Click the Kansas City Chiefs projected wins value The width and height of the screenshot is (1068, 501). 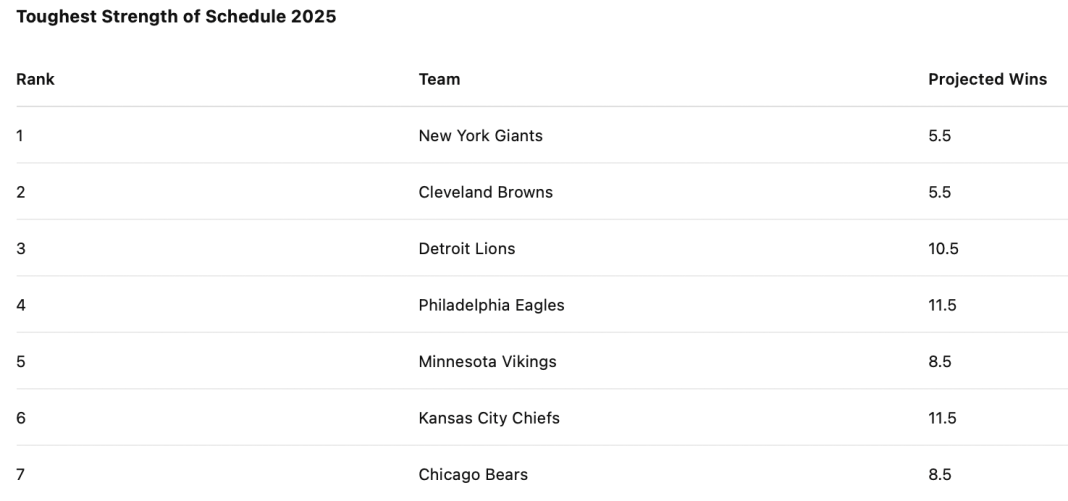click(942, 418)
